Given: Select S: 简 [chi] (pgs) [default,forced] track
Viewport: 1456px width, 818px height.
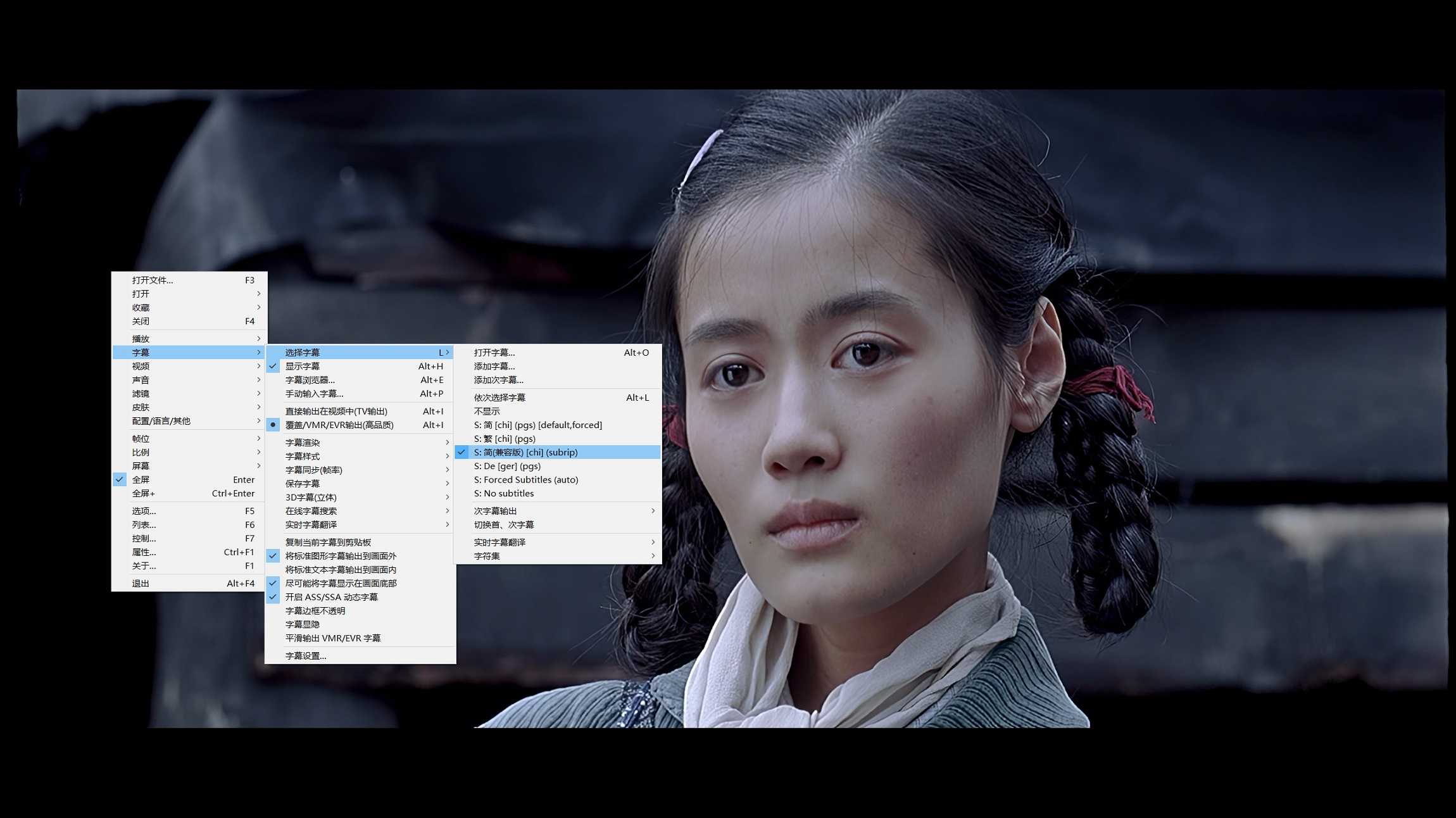Looking at the screenshot, I should [x=558, y=425].
